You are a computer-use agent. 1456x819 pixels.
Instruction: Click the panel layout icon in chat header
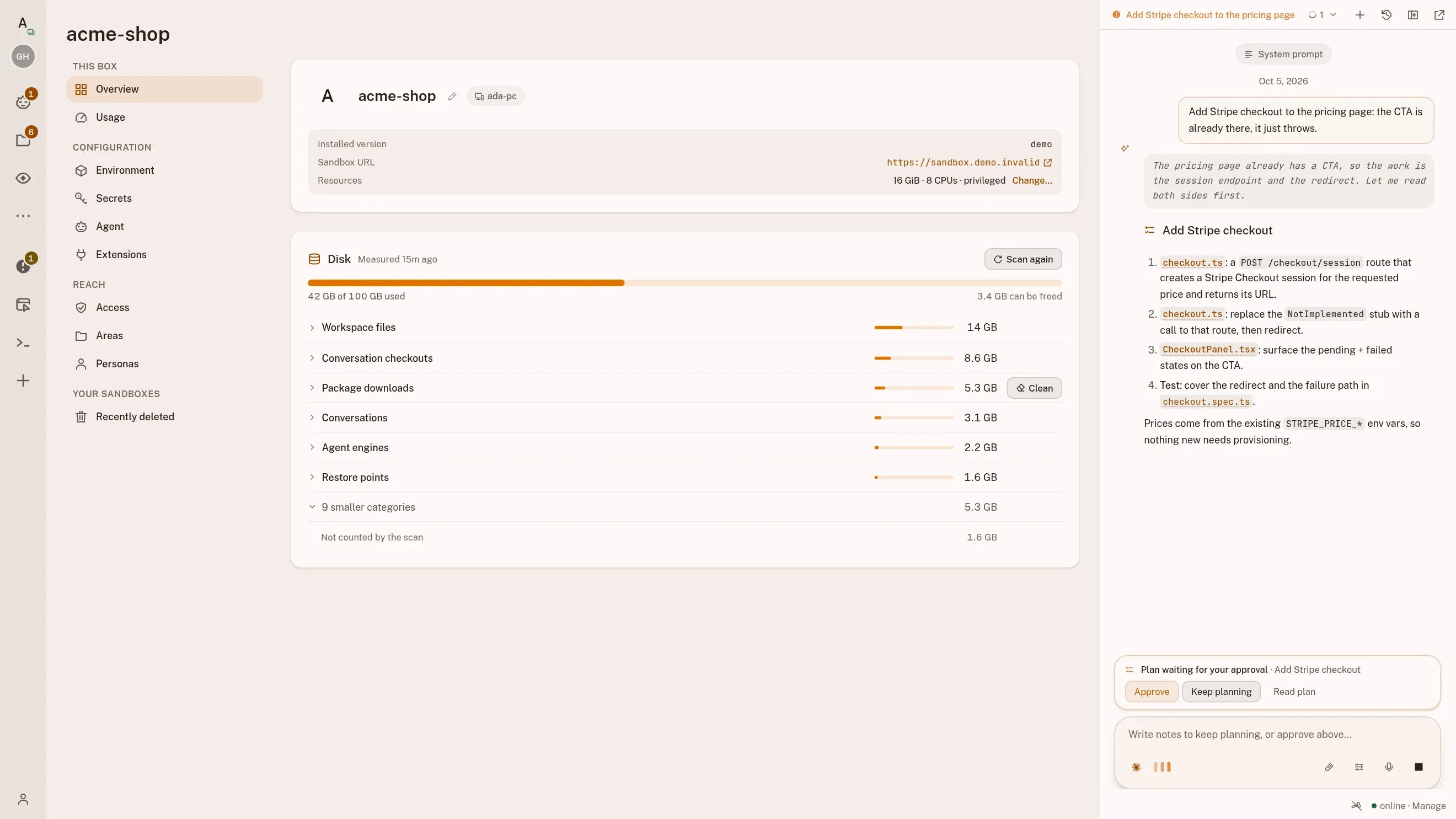(x=1413, y=15)
